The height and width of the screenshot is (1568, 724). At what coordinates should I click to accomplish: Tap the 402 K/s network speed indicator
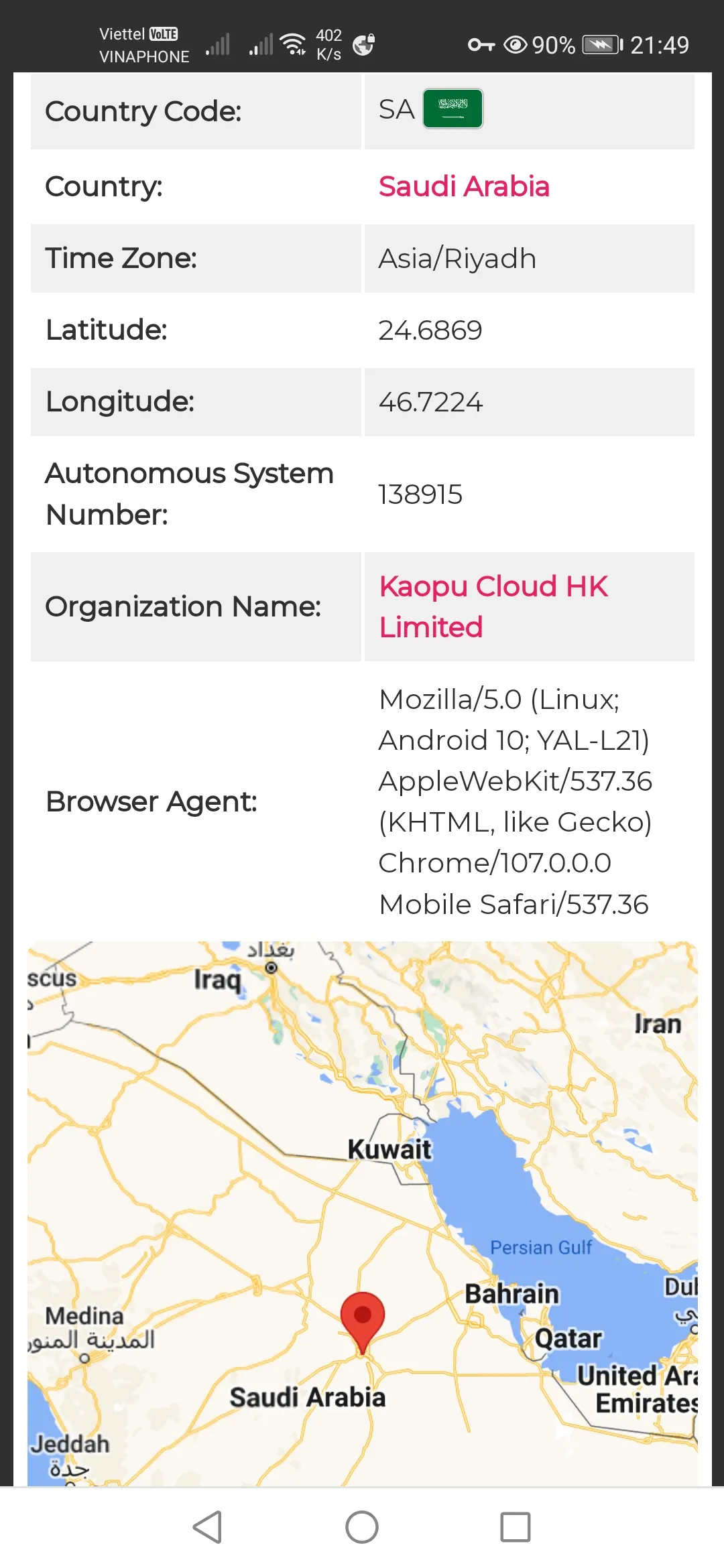click(328, 44)
